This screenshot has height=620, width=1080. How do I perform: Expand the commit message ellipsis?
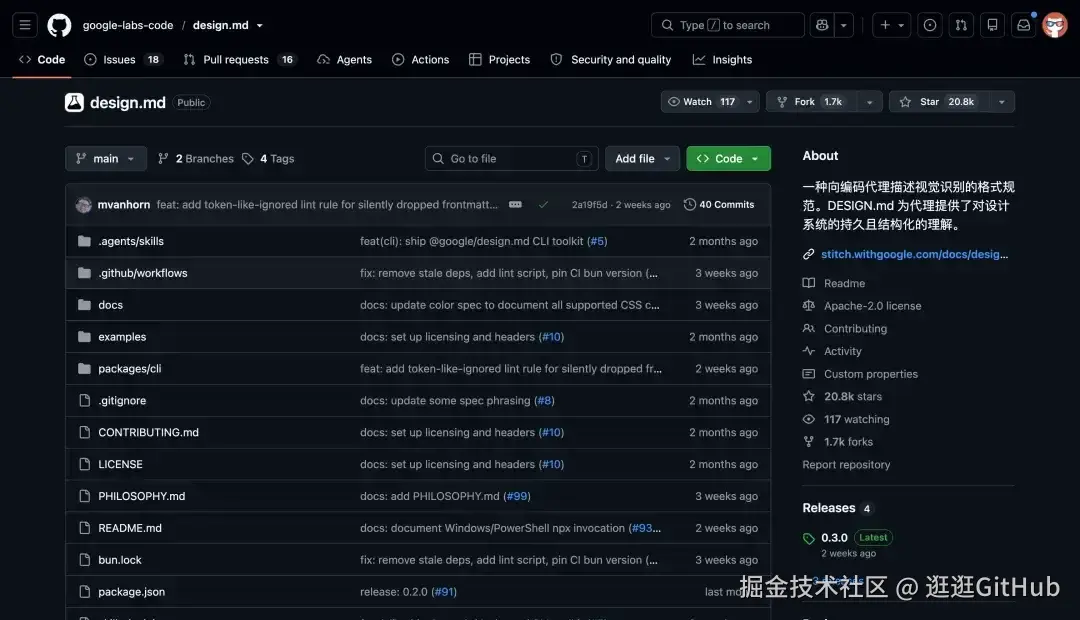point(515,205)
